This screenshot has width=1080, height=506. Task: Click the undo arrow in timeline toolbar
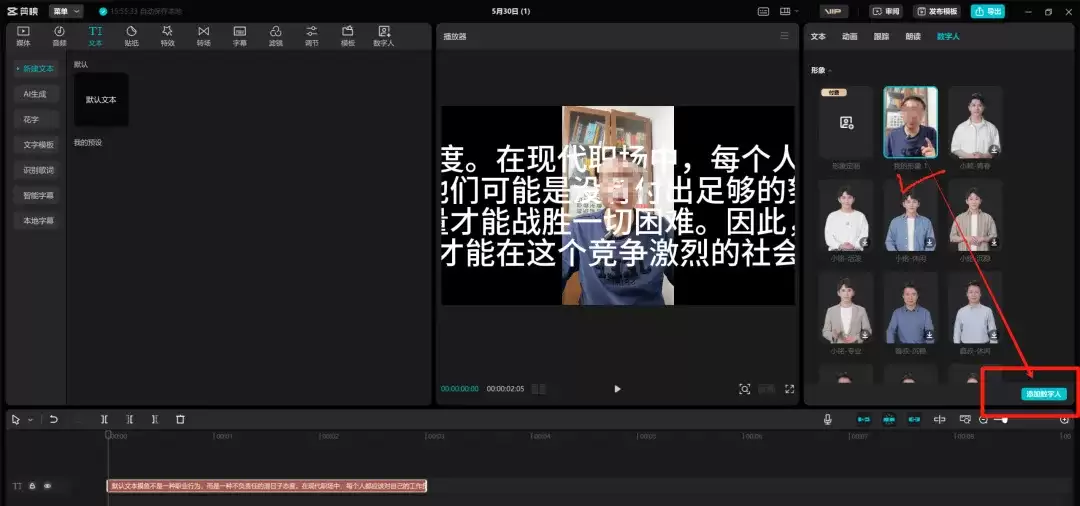click(x=54, y=419)
